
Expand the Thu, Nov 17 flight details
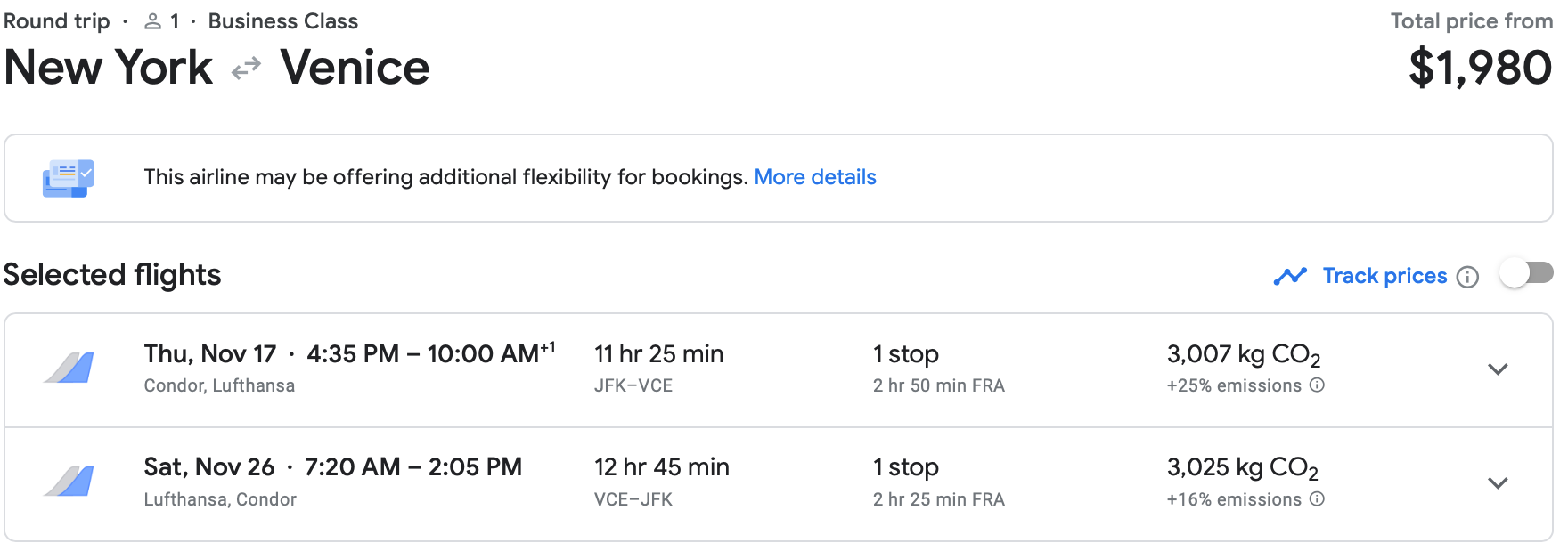pyautogui.click(x=1498, y=369)
